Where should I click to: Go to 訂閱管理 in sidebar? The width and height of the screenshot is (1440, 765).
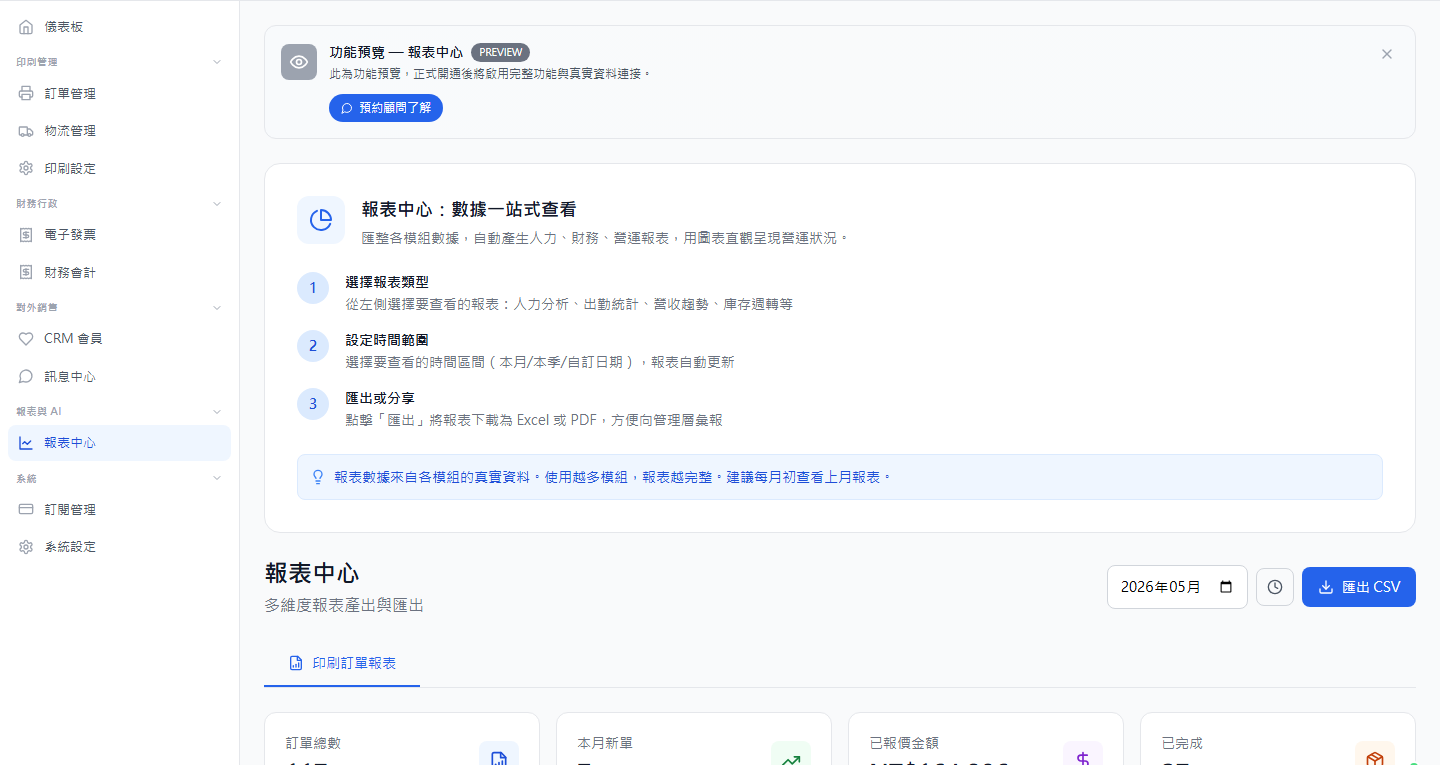[119, 510]
